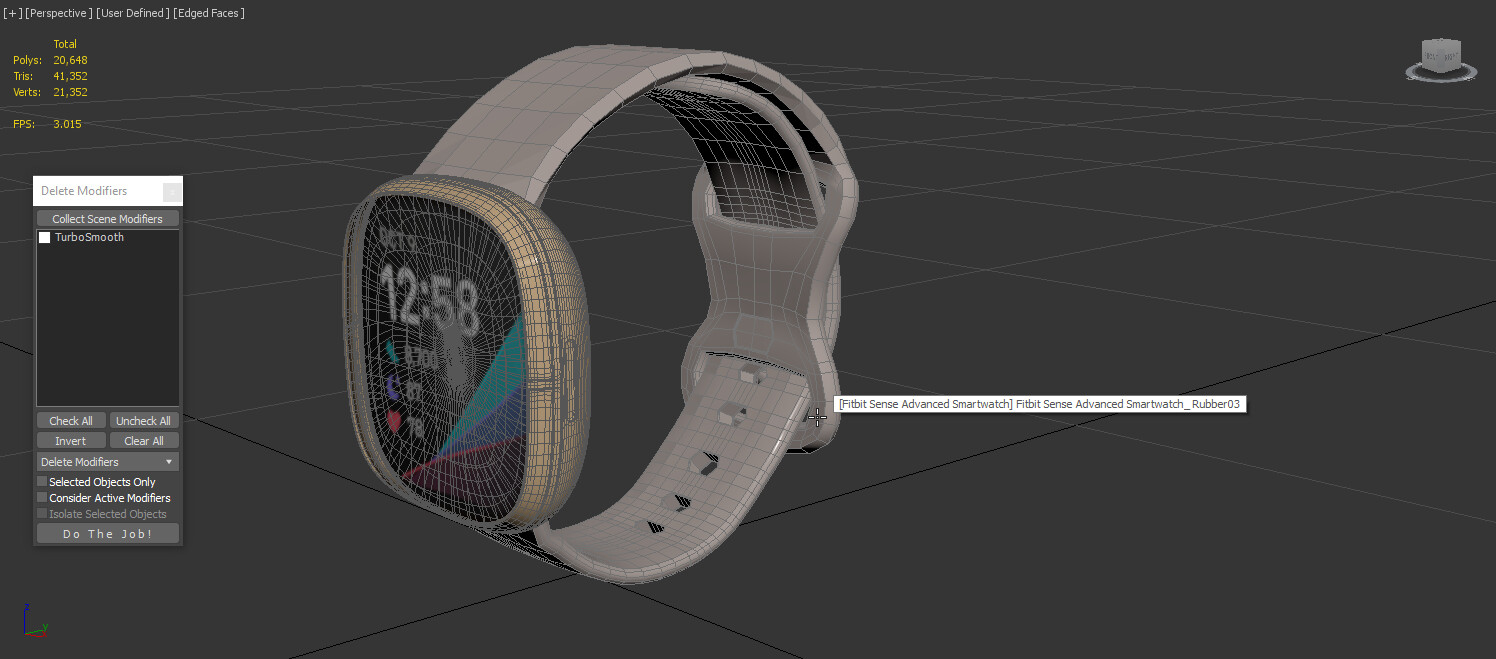Click the ViewCube to reorient the view

coord(1439,57)
